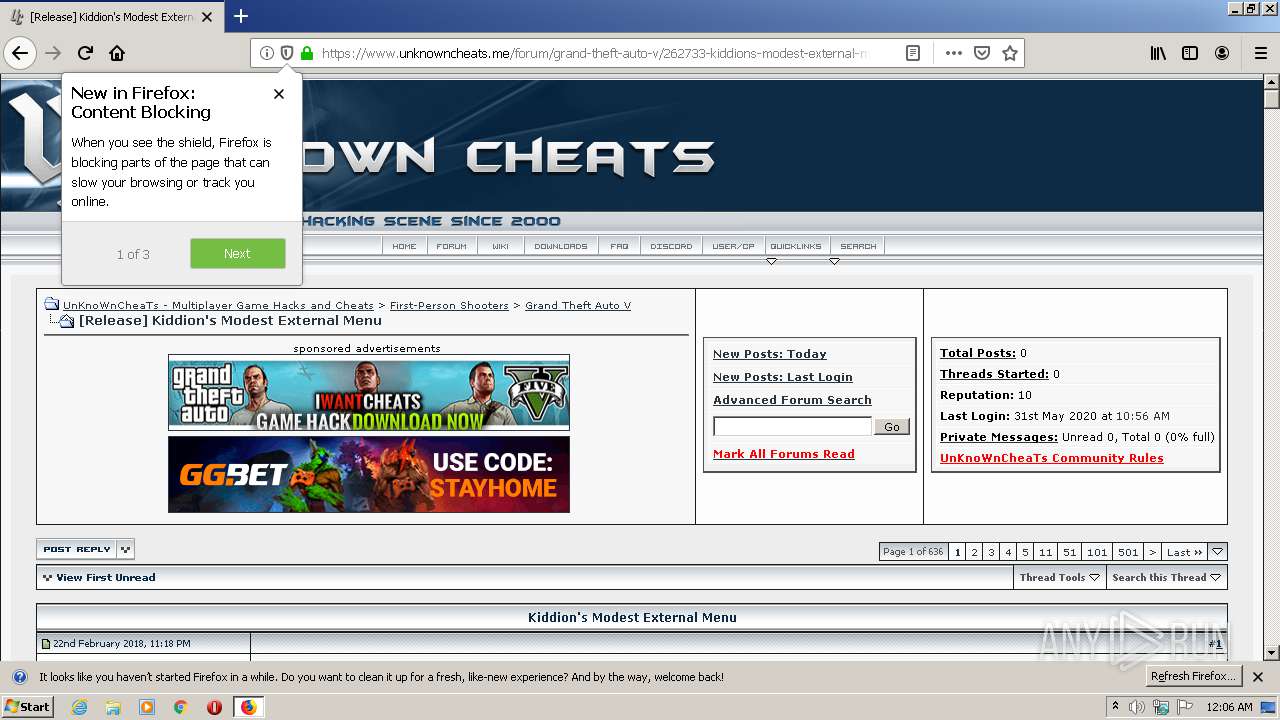The image size is (1280, 720).
Task: Close the Content Blocking tooltip
Action: pyautogui.click(x=279, y=94)
